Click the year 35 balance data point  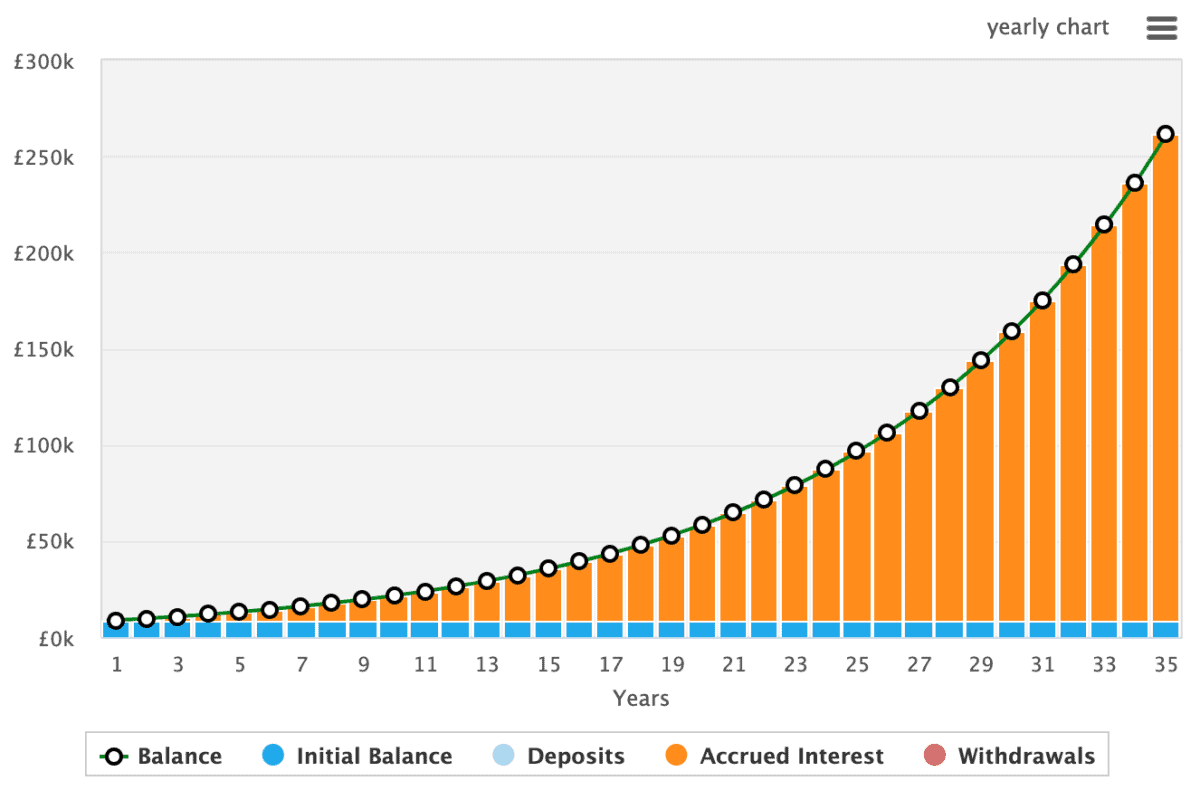click(1165, 134)
